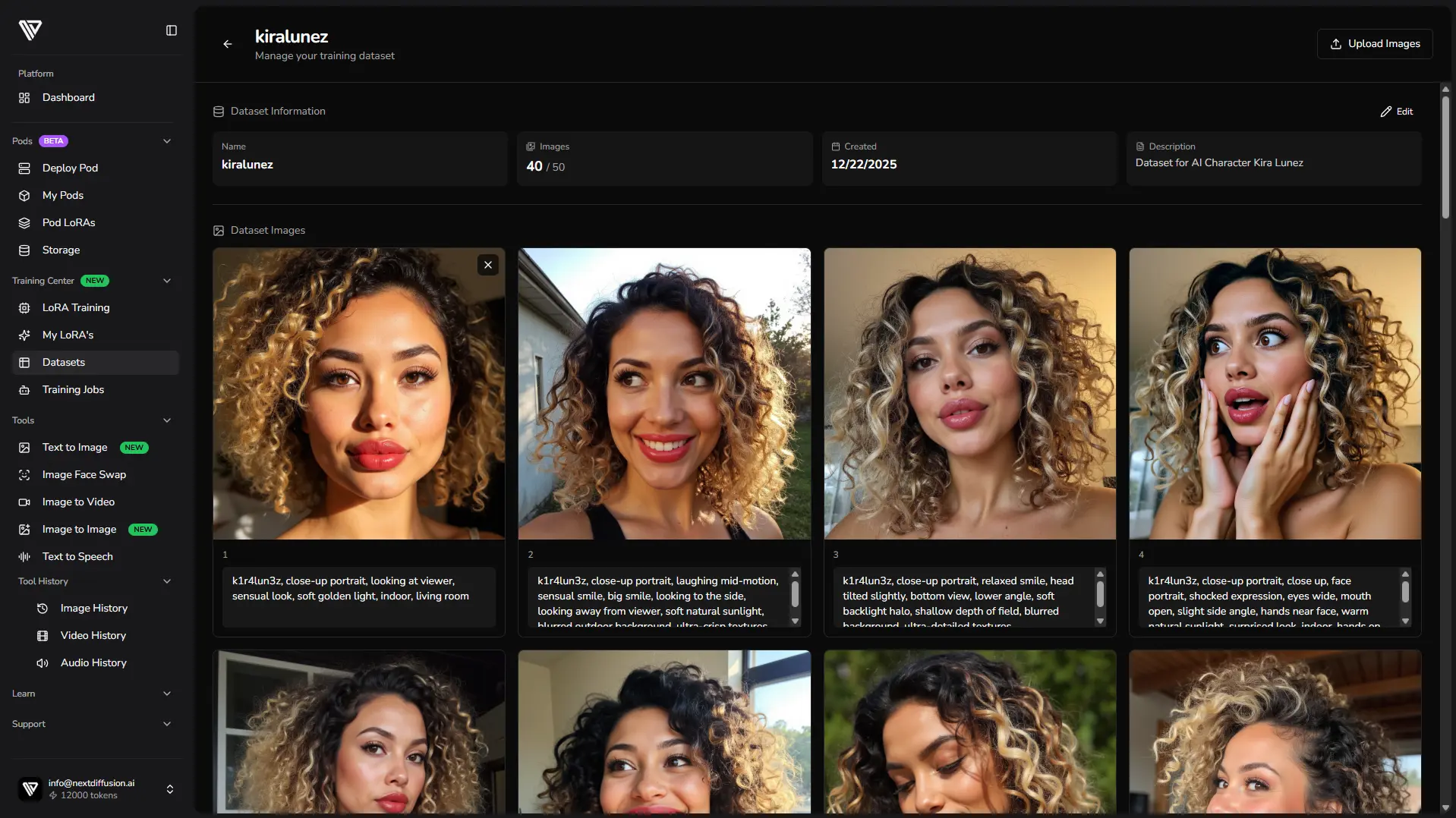The image size is (1456, 818).
Task: Collapse the Training Center section
Action: tap(167, 281)
